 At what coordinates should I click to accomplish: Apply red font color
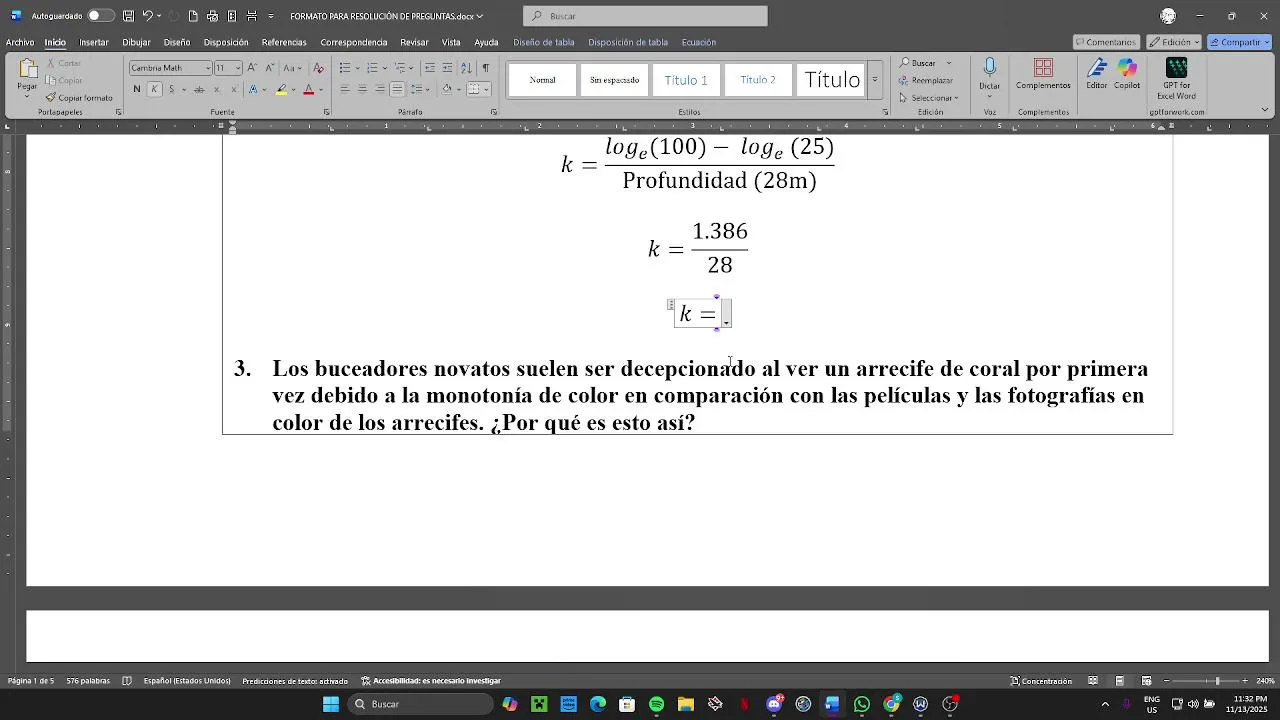[308, 89]
